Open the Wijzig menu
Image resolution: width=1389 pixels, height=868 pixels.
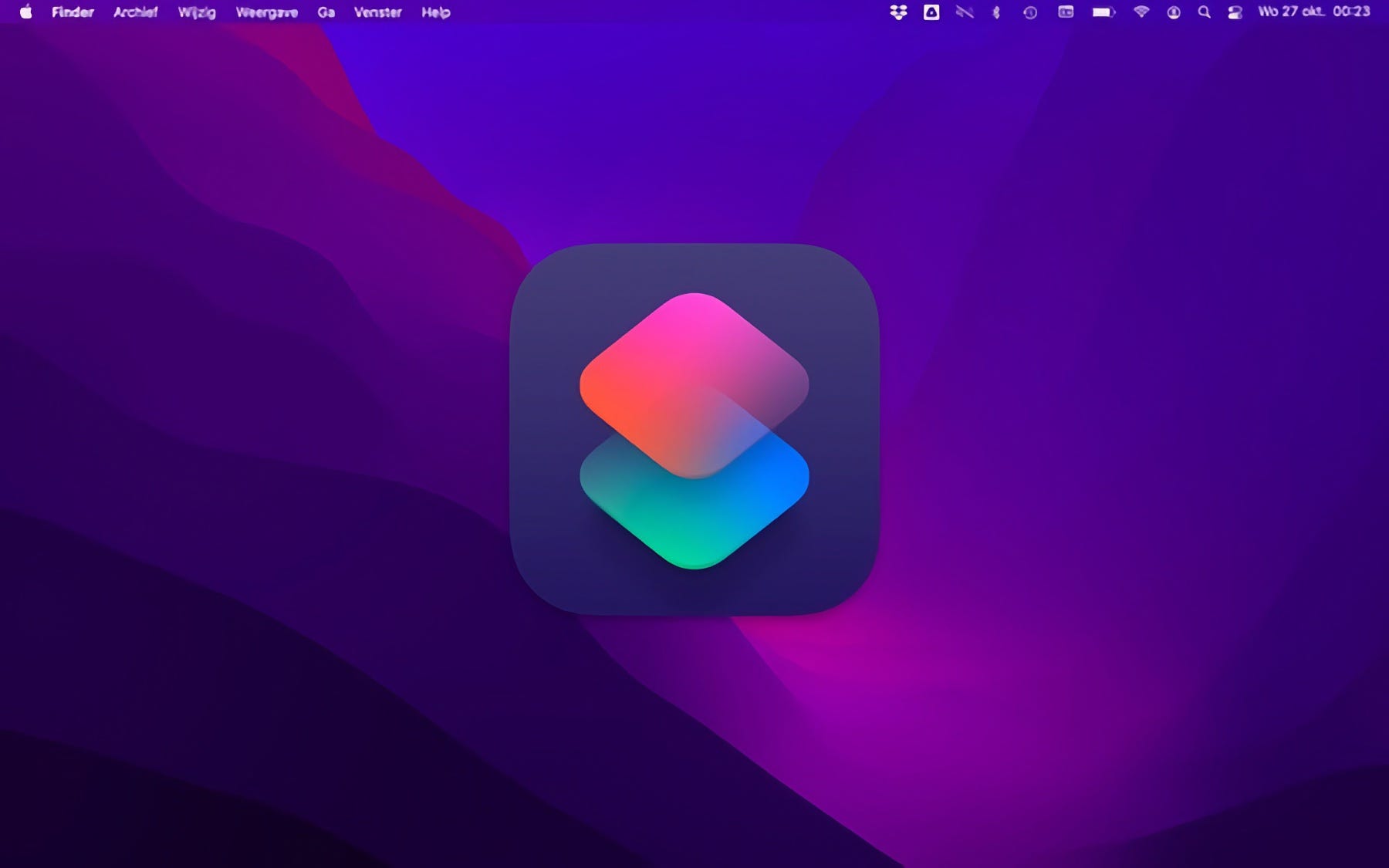(197, 12)
